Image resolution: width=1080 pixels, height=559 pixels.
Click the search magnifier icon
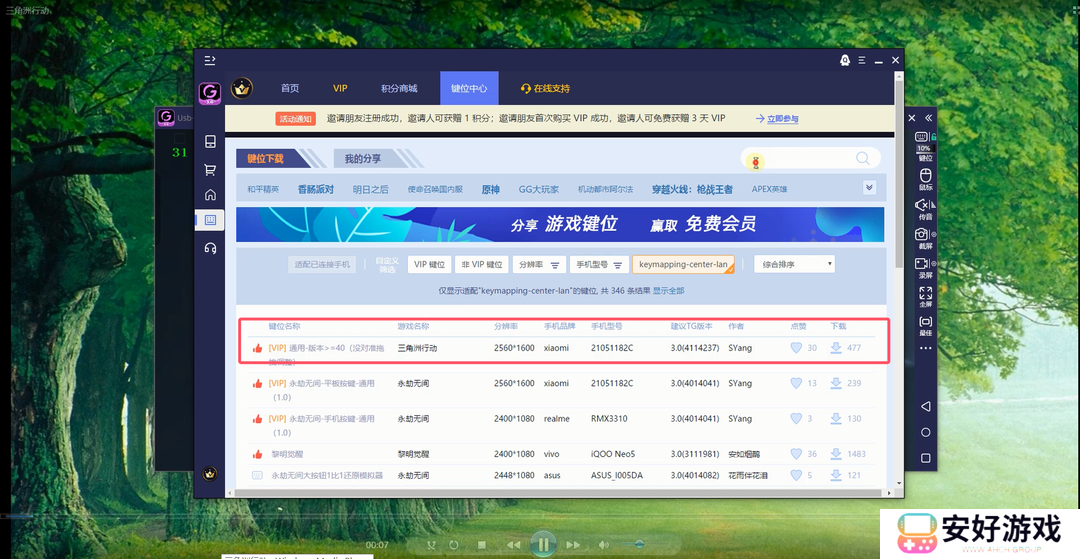coord(862,159)
